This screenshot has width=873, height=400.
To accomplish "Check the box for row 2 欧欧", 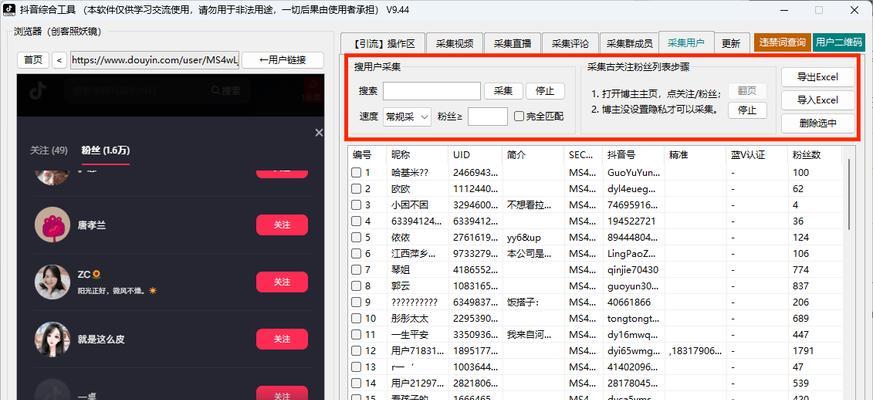I will tap(356, 189).
